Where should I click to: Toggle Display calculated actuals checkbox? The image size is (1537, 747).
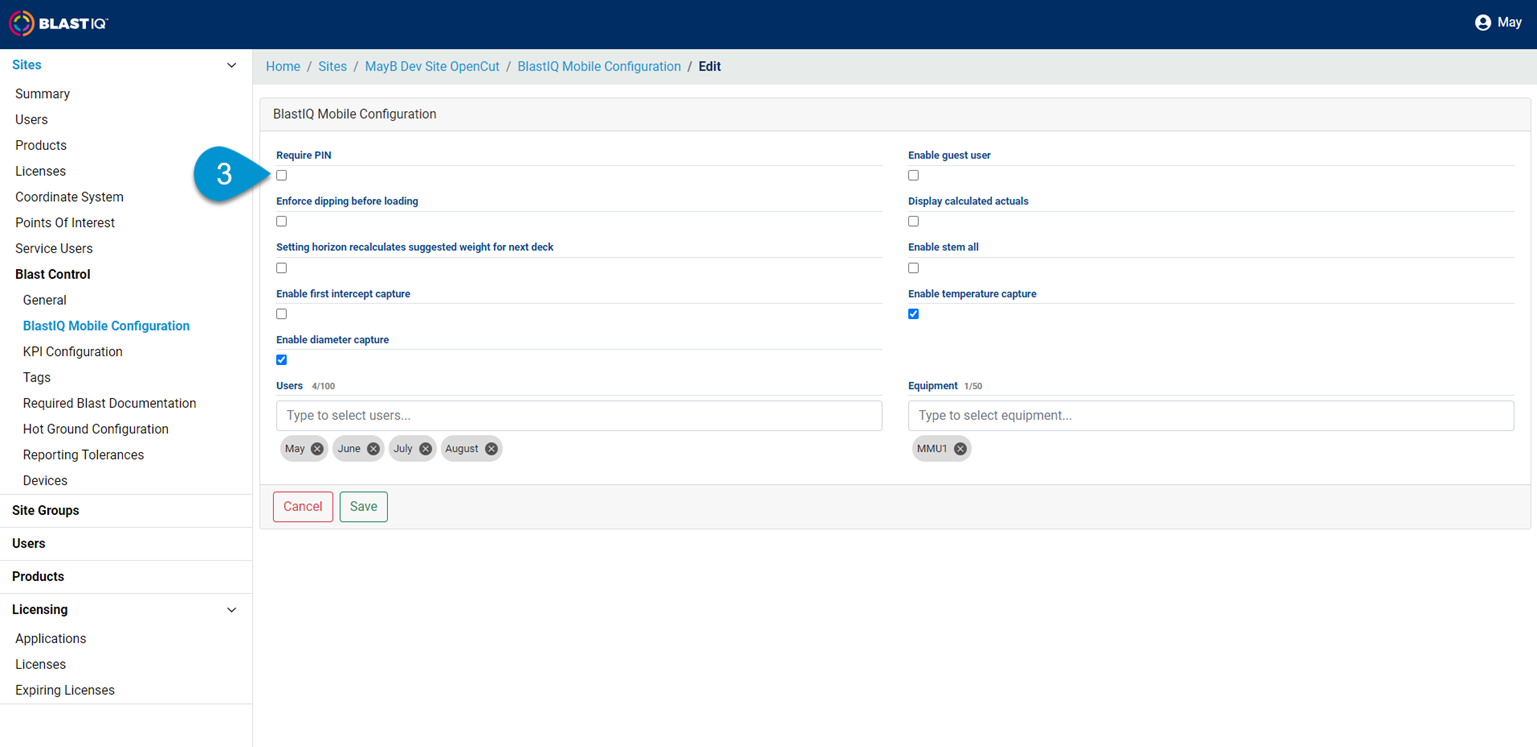[913, 221]
